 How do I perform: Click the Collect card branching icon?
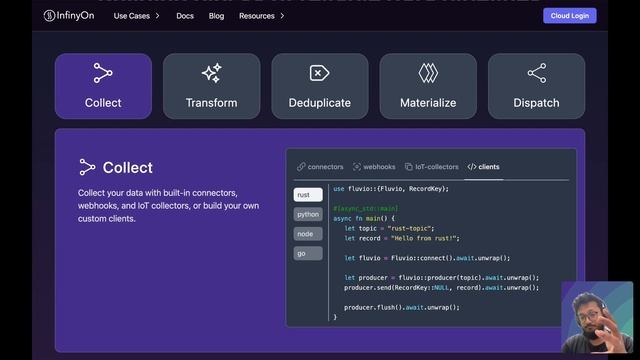[103, 73]
